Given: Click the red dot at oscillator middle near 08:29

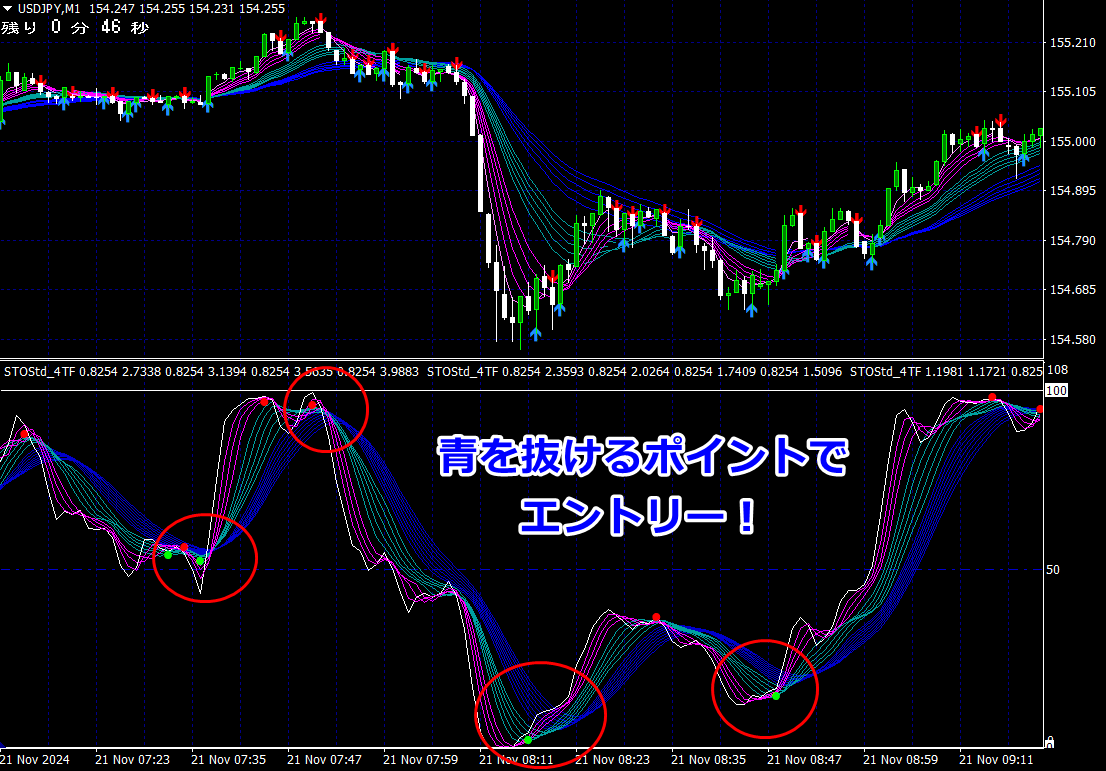Looking at the screenshot, I should click(x=656, y=617).
